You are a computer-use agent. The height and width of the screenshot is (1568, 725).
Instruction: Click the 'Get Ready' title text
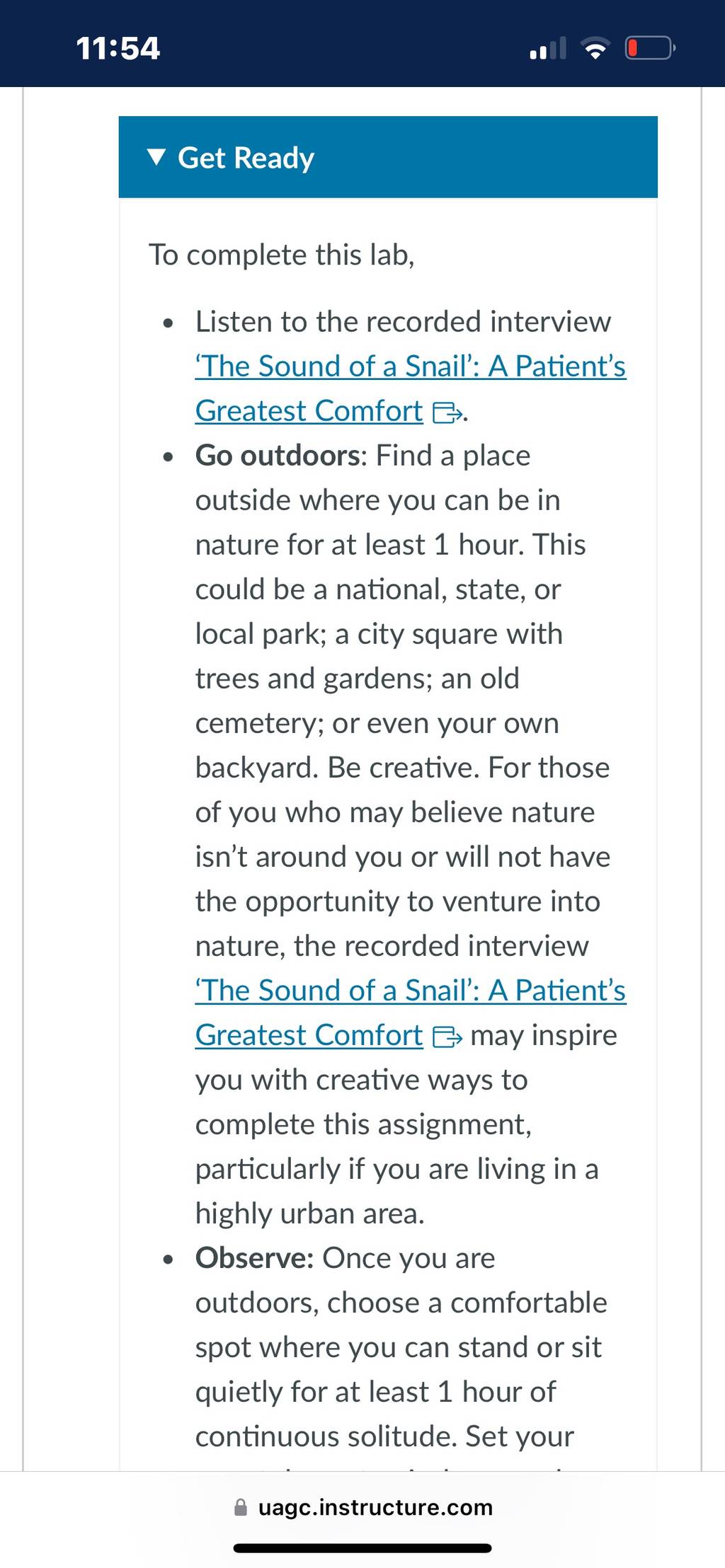246,158
